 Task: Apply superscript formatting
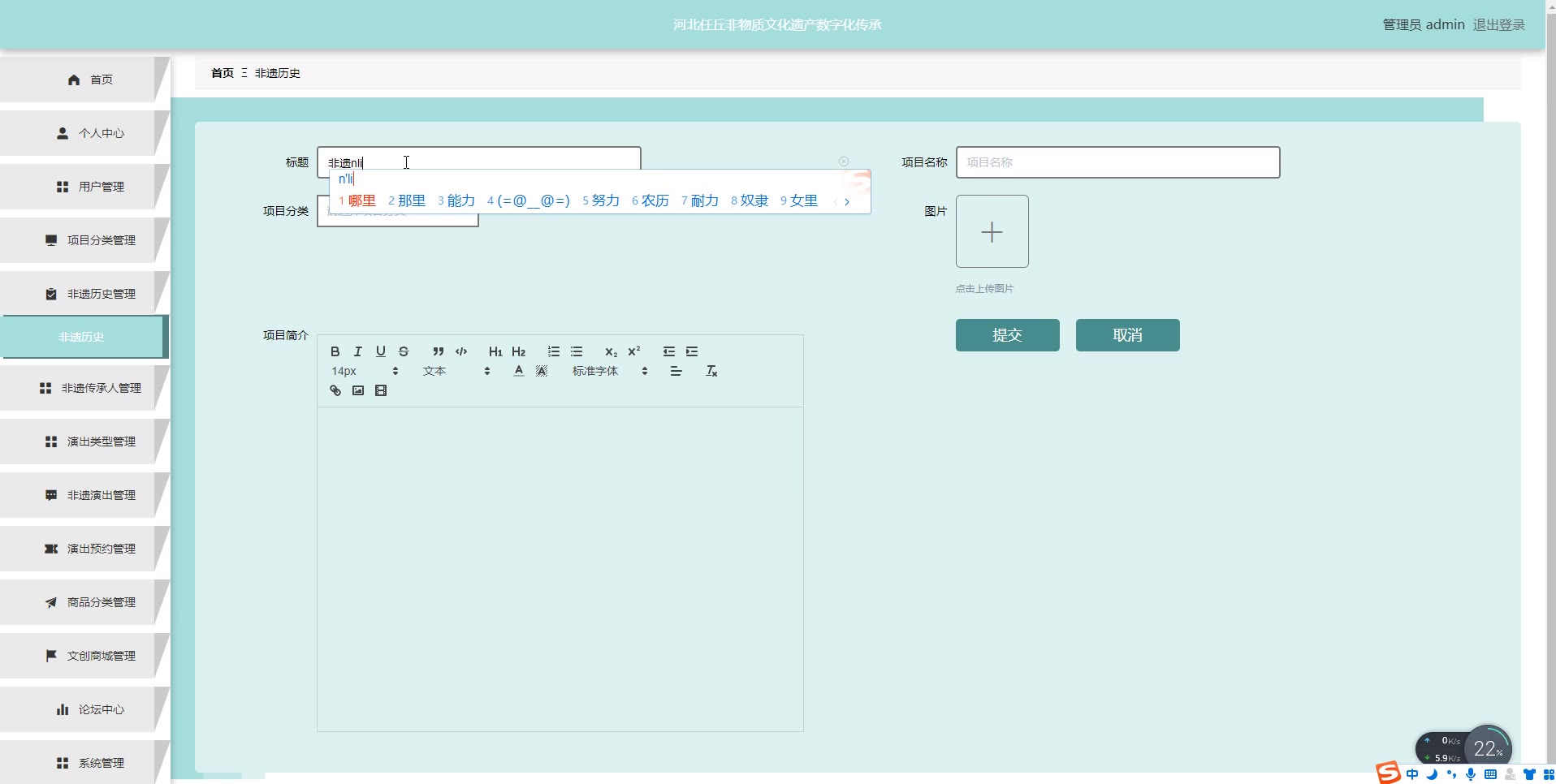point(634,351)
